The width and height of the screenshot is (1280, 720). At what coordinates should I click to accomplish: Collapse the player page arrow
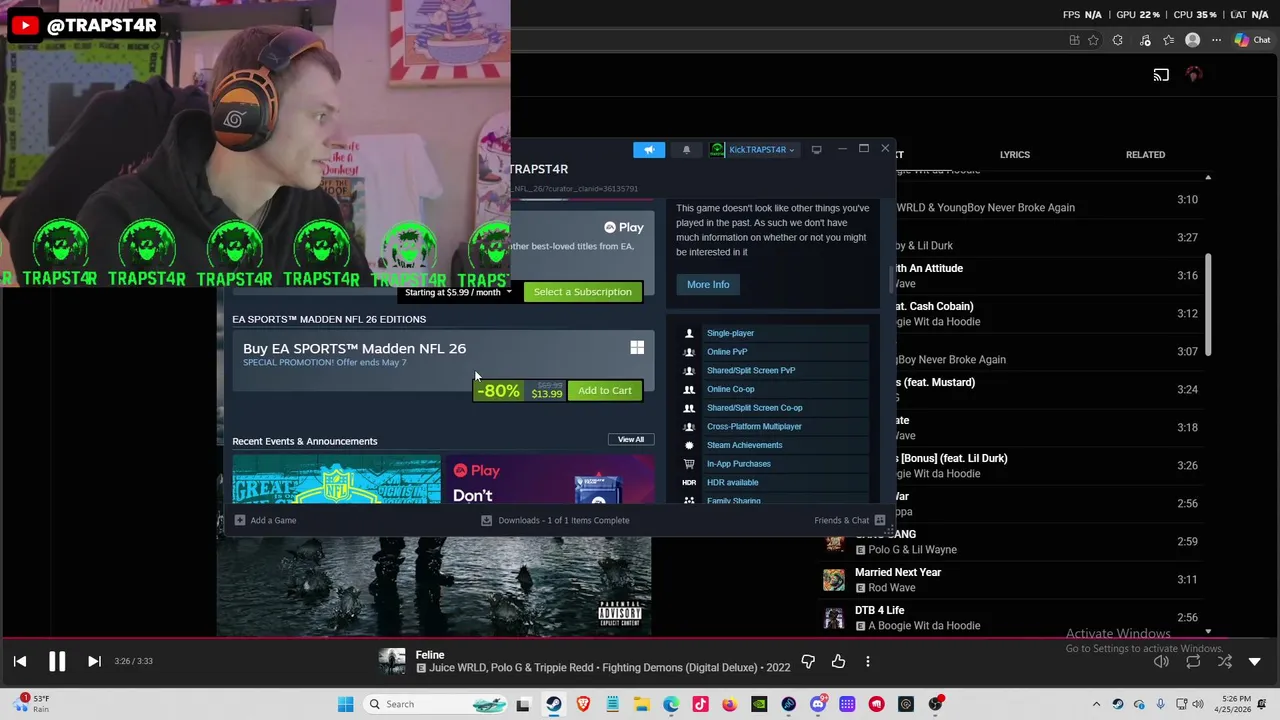(x=1255, y=661)
